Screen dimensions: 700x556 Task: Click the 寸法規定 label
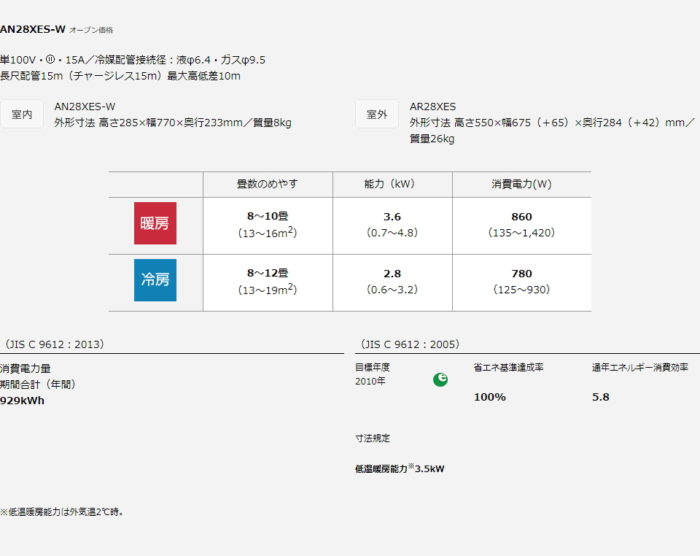tap(372, 438)
